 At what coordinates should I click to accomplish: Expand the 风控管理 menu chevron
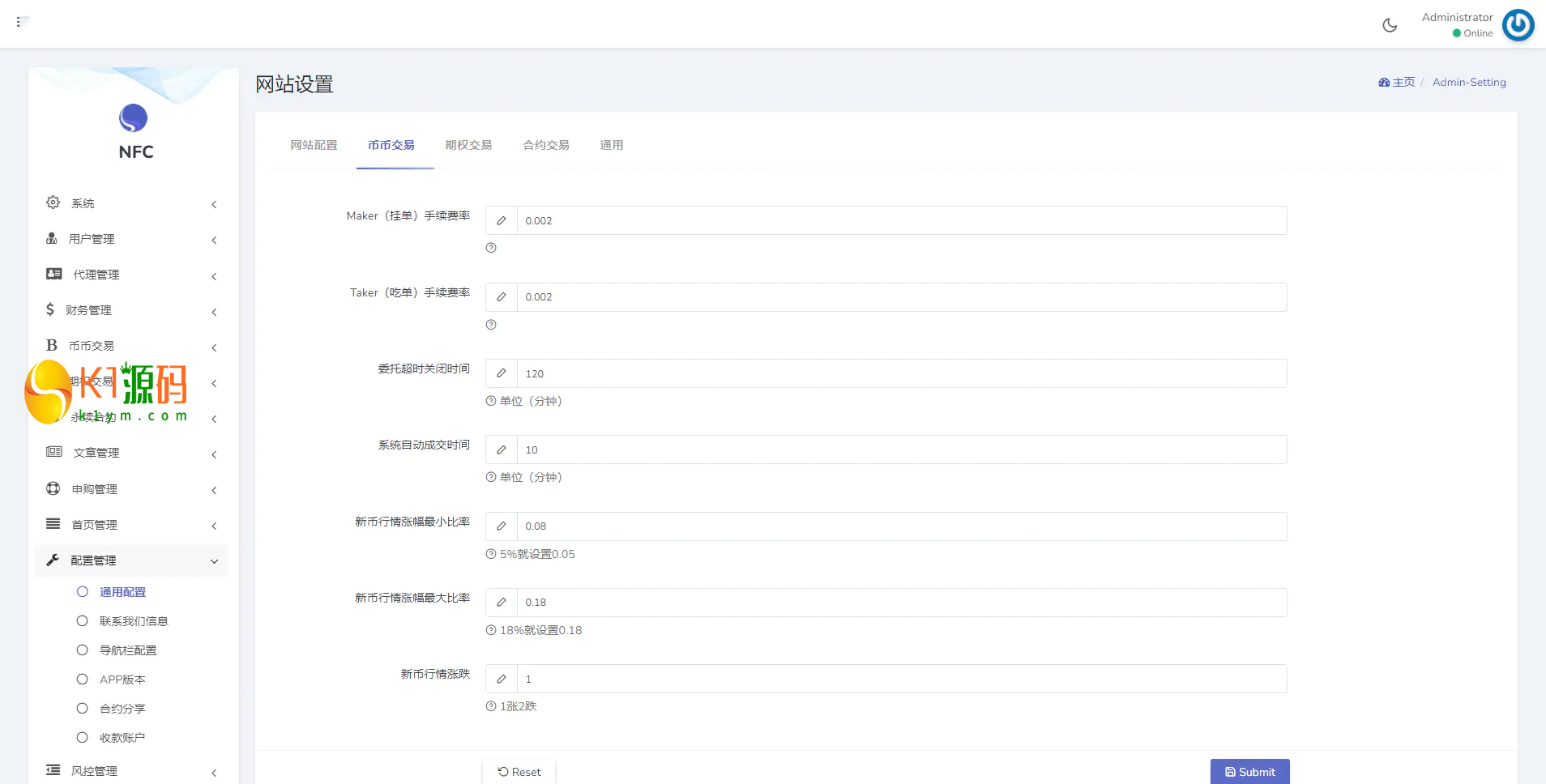[214, 773]
